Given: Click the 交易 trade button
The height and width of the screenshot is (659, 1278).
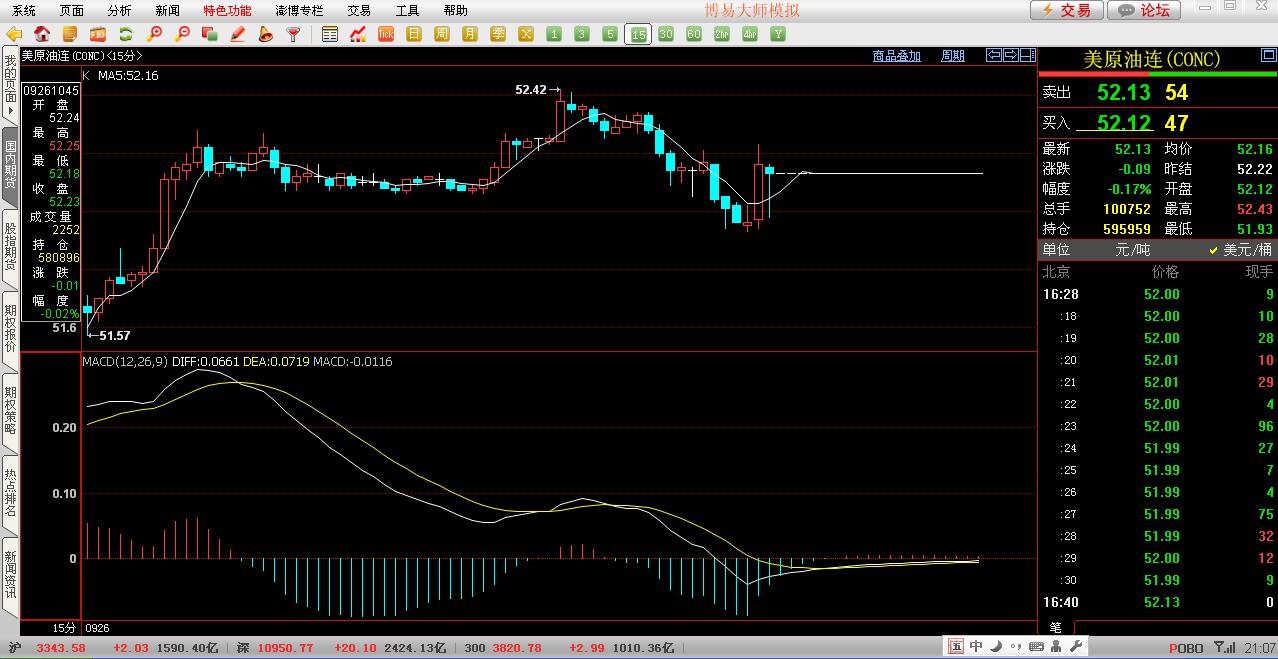Looking at the screenshot, I should (1067, 10).
